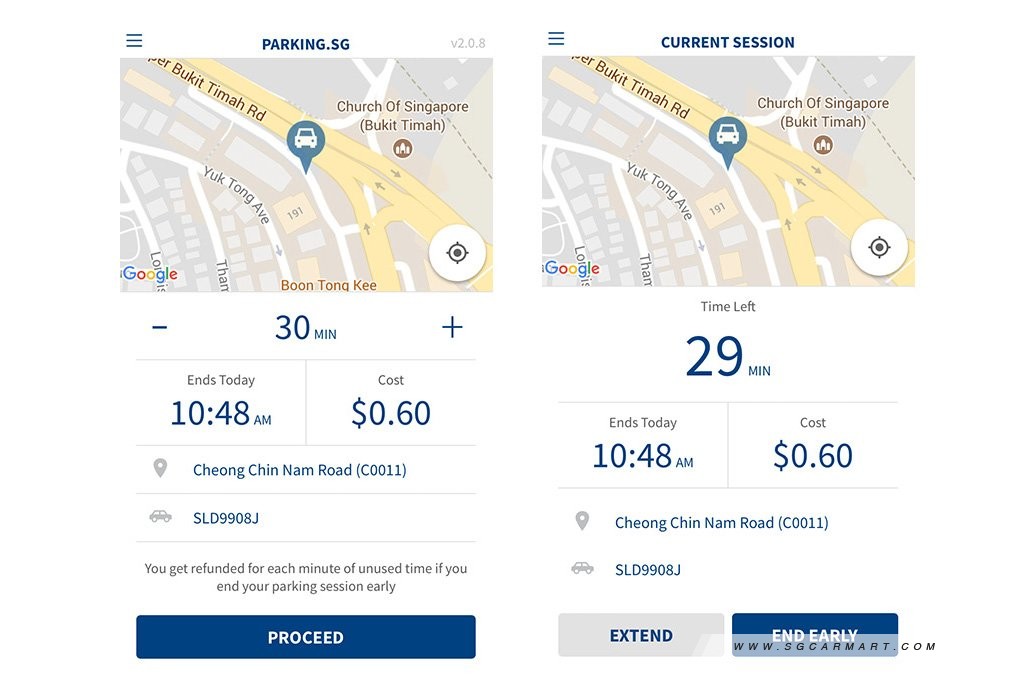The image size is (1024, 683).
Task: Decrease parking duration with minus button
Action: tap(159, 326)
